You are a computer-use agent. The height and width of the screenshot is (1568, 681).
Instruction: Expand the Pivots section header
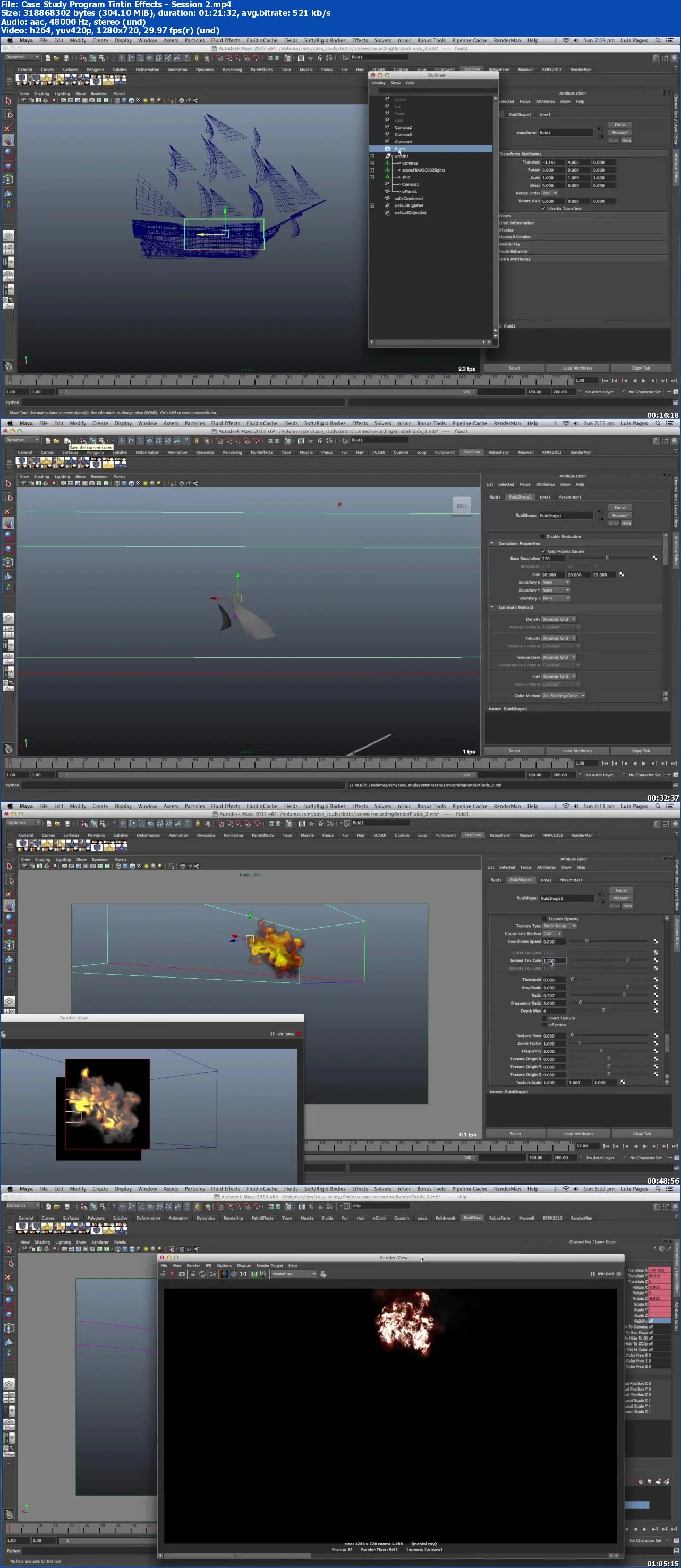[x=584, y=216]
